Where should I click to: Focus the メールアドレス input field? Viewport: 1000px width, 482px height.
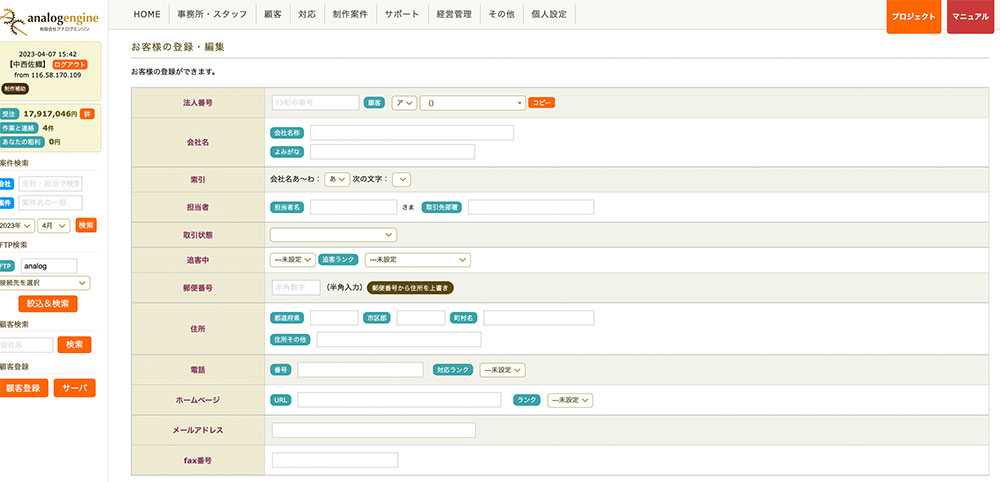(374, 430)
